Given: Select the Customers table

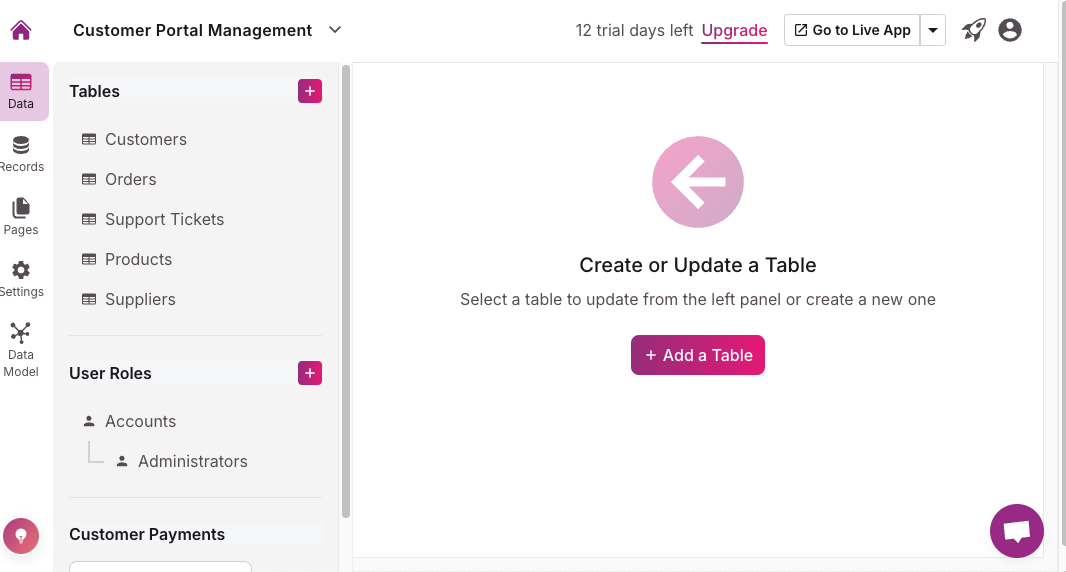Looking at the screenshot, I should tap(145, 139).
